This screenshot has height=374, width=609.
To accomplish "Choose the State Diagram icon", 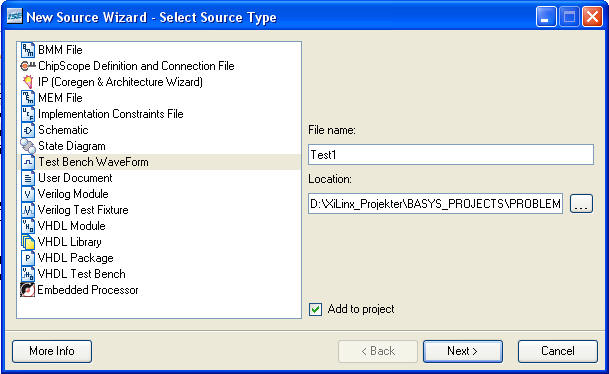I will [x=28, y=146].
